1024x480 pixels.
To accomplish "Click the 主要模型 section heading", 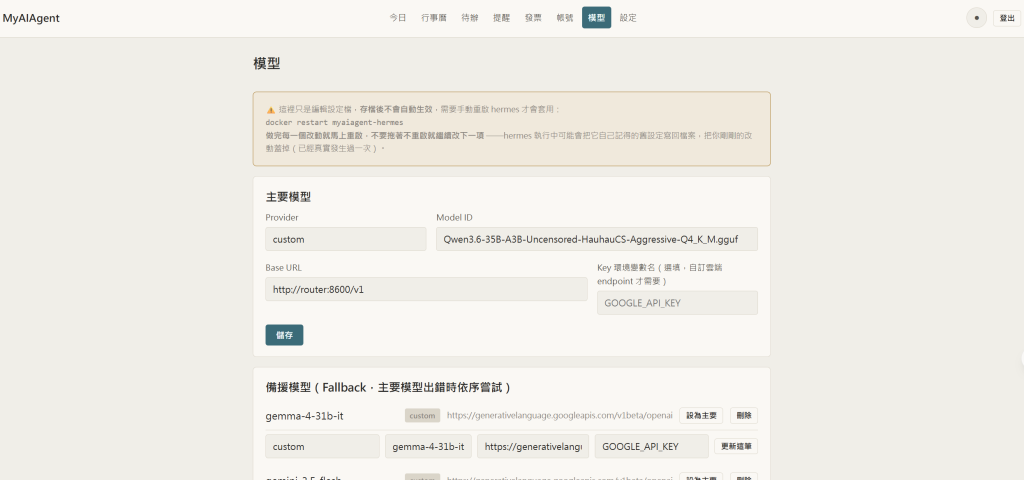I will point(288,197).
